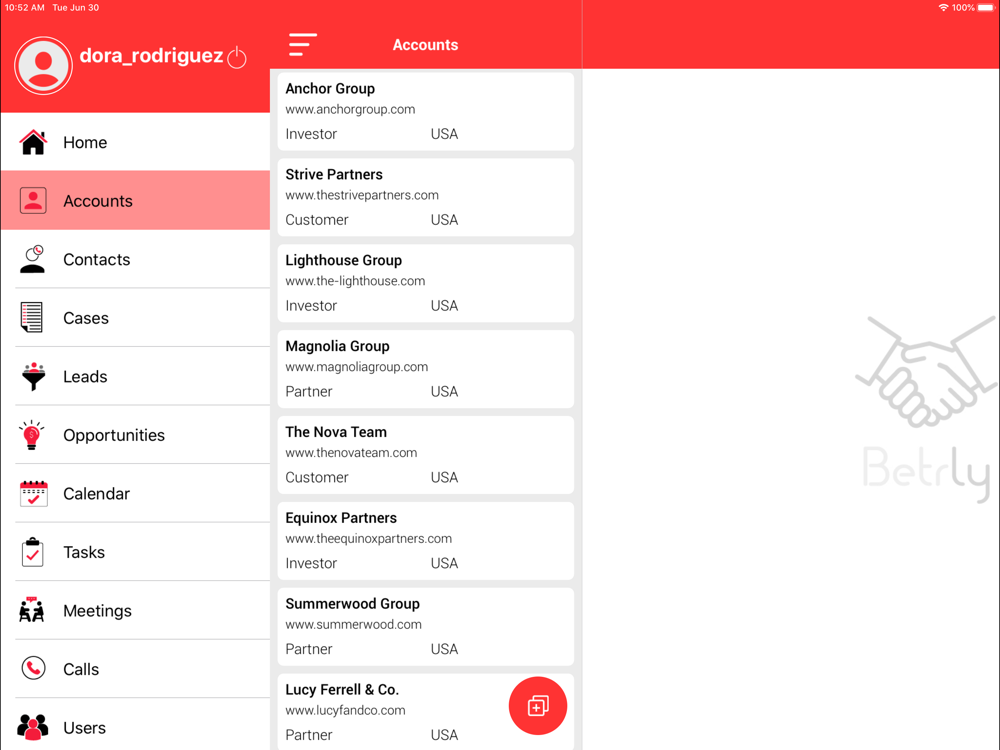Image resolution: width=1000 pixels, height=750 pixels.
Task: Open Contacts menu item
Action: (135, 259)
